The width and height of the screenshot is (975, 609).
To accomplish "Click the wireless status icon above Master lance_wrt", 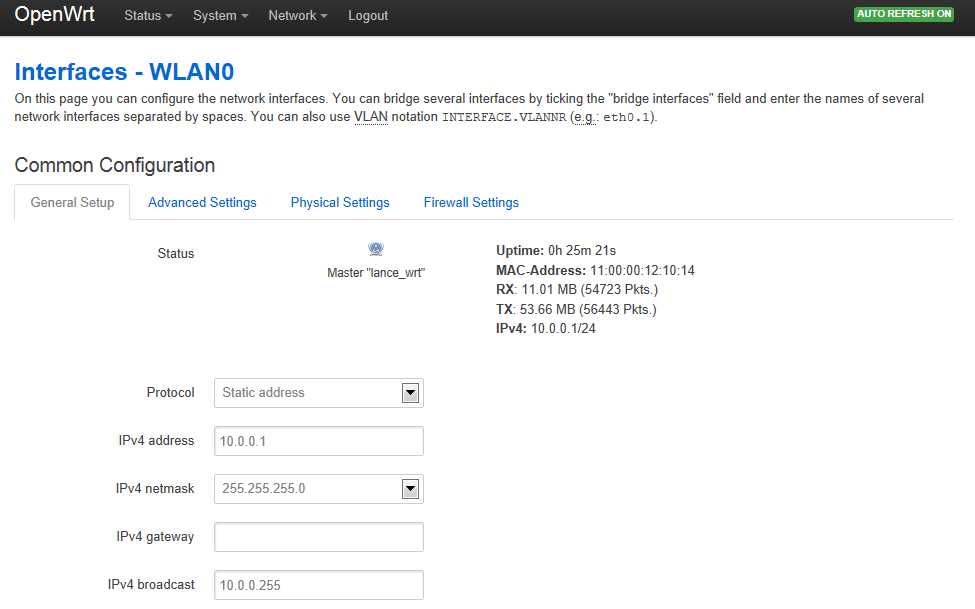I will point(376,249).
